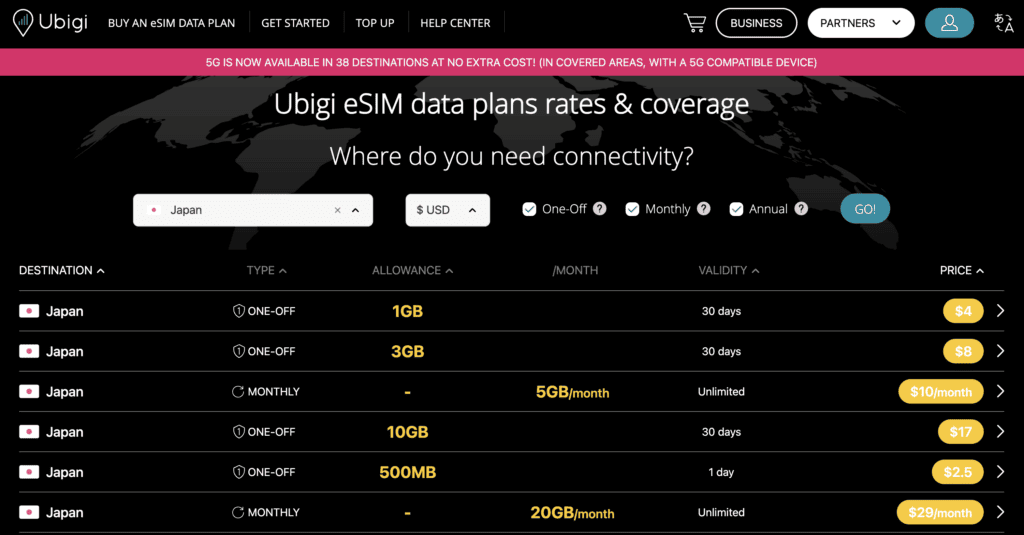Click the user account icon

coord(949,23)
